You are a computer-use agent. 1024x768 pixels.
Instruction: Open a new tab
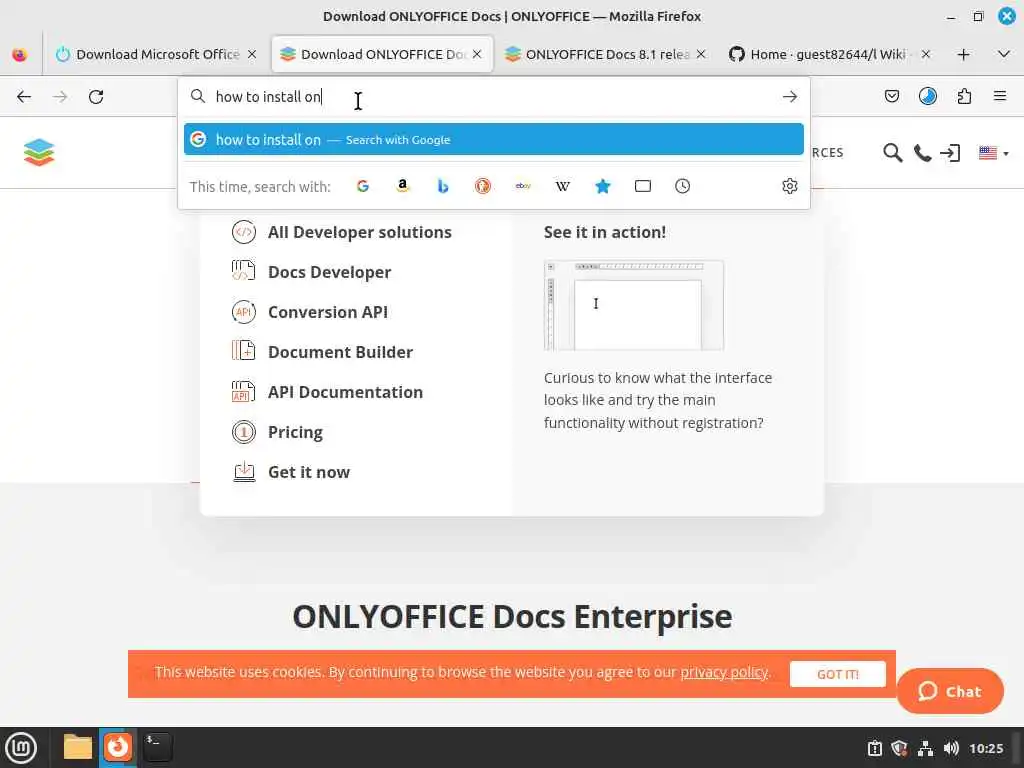963,54
